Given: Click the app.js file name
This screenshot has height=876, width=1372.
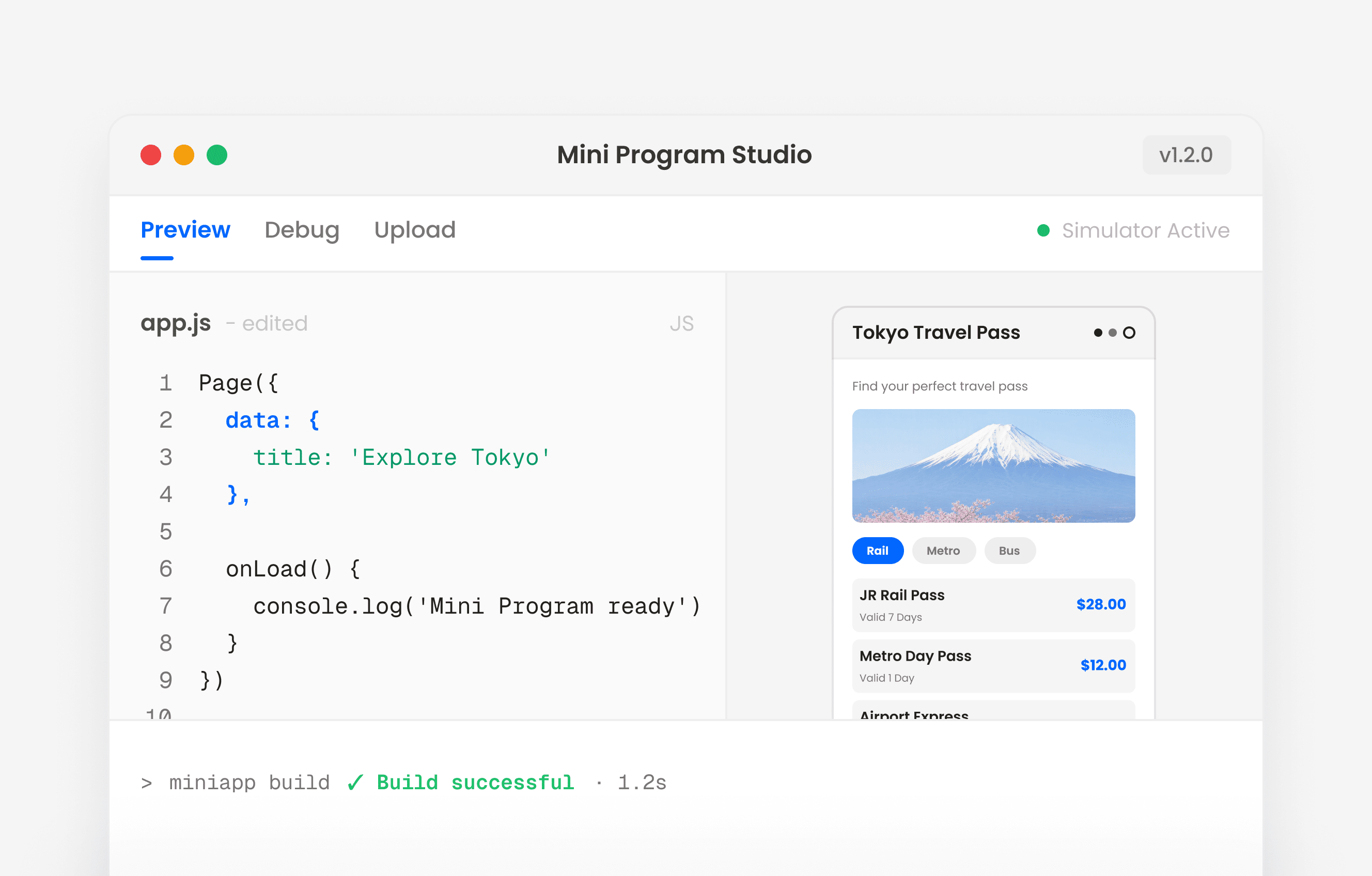Looking at the screenshot, I should [x=176, y=323].
